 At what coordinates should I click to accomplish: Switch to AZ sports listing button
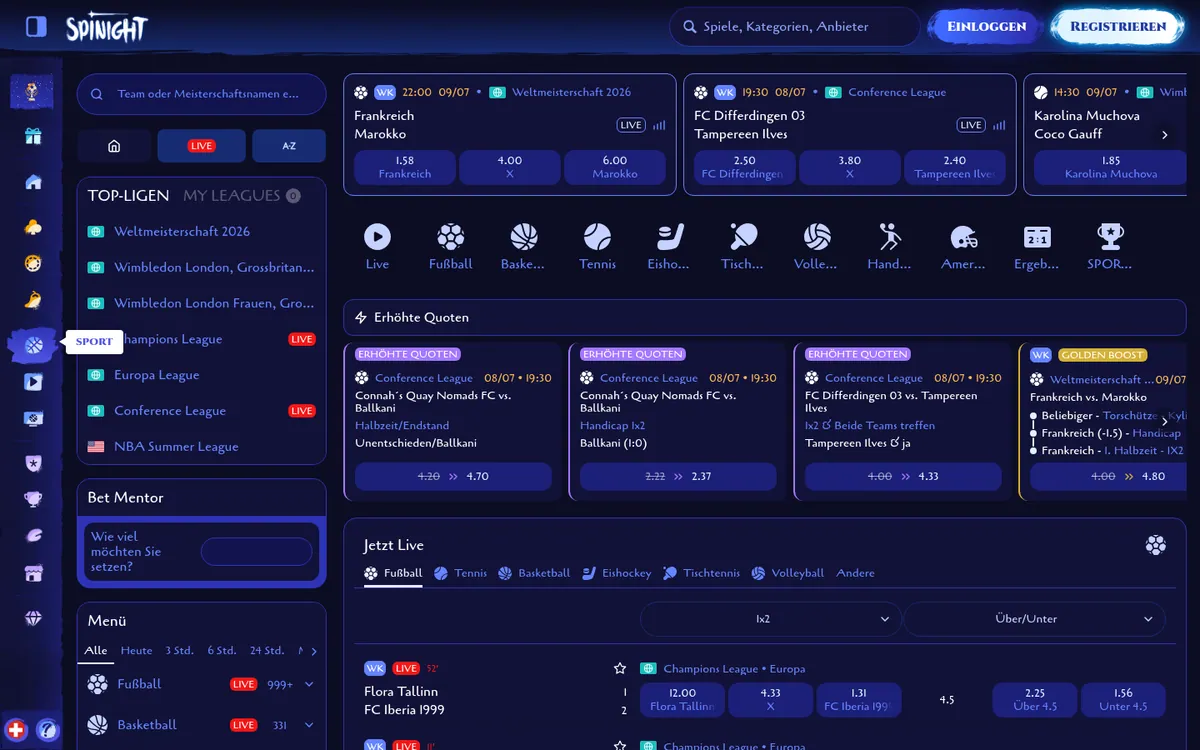(x=289, y=146)
